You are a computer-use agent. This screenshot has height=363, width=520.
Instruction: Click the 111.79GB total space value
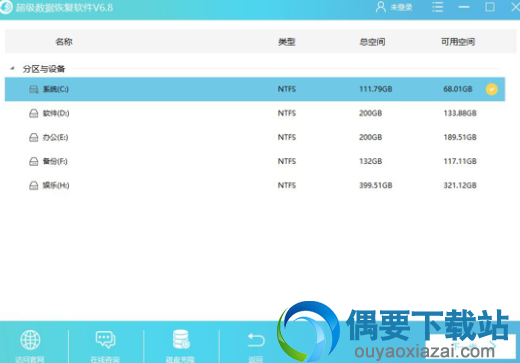(376, 89)
